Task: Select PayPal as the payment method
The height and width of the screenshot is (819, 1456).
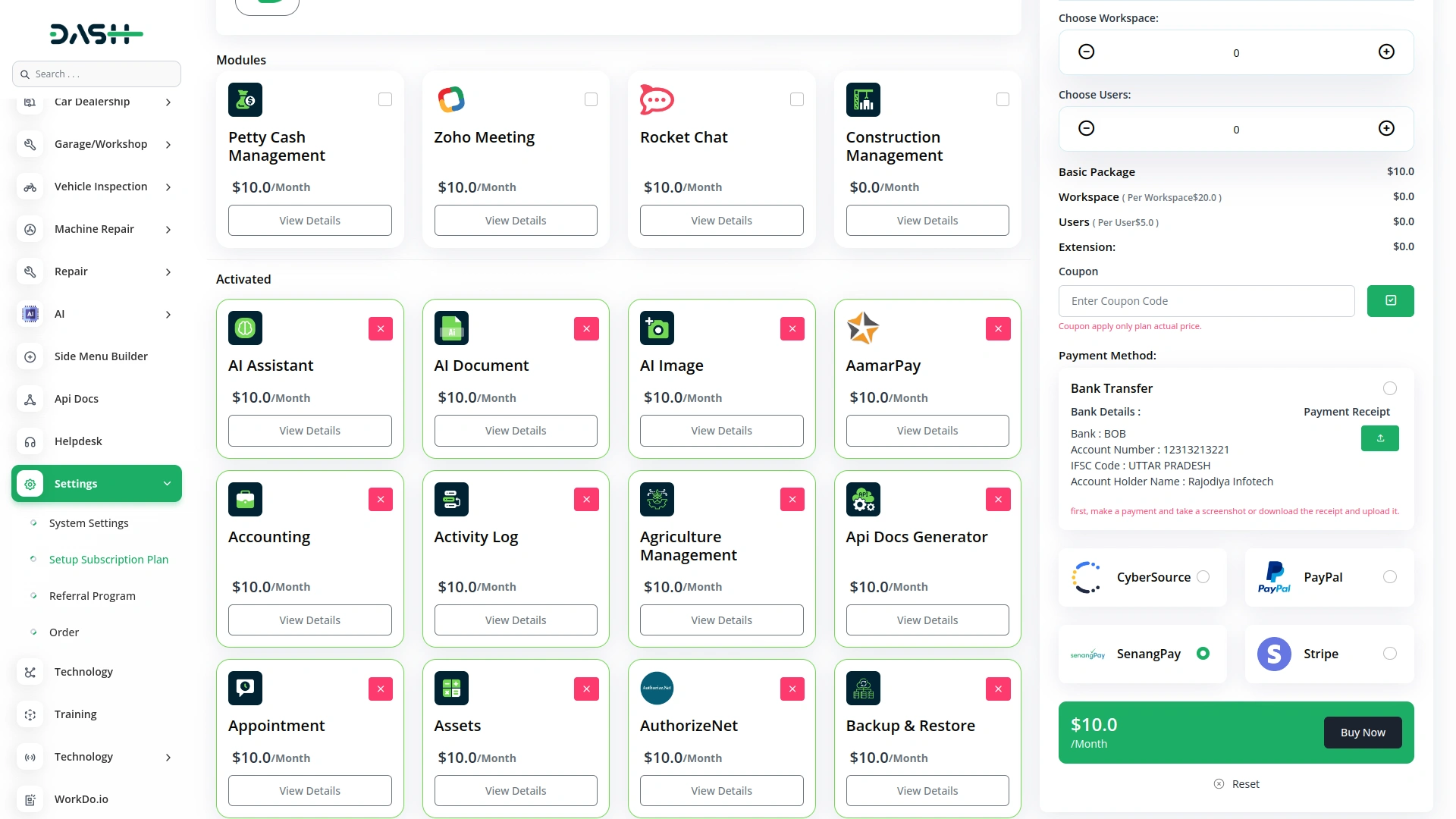Action: tap(1390, 576)
